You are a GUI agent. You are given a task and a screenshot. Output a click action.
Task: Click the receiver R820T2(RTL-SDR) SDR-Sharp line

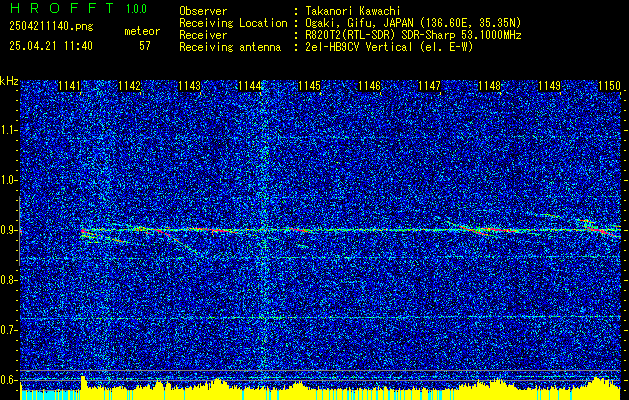(413, 35)
